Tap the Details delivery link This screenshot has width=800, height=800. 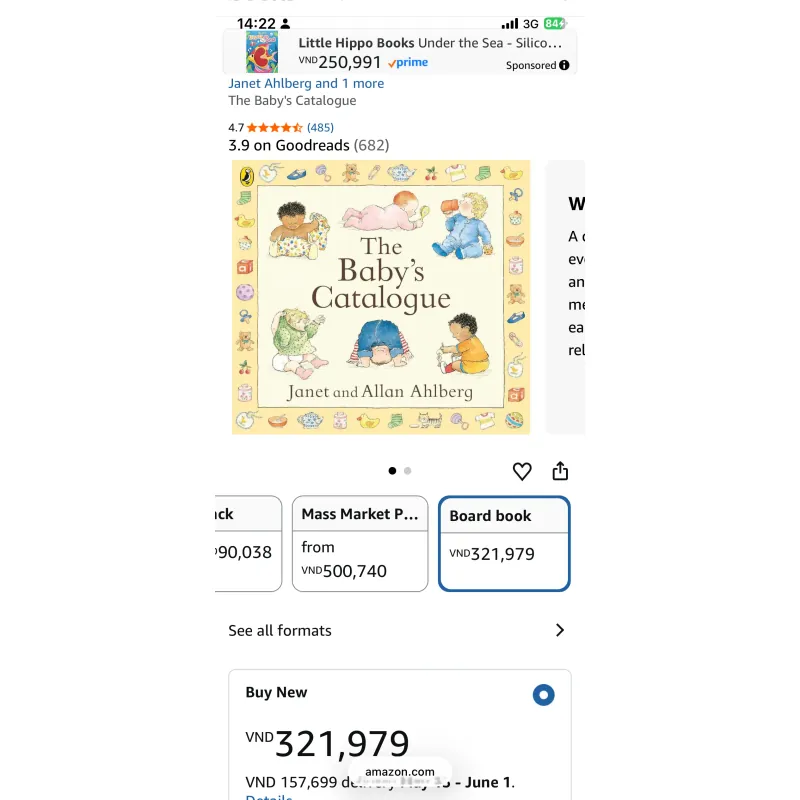tap(269, 797)
